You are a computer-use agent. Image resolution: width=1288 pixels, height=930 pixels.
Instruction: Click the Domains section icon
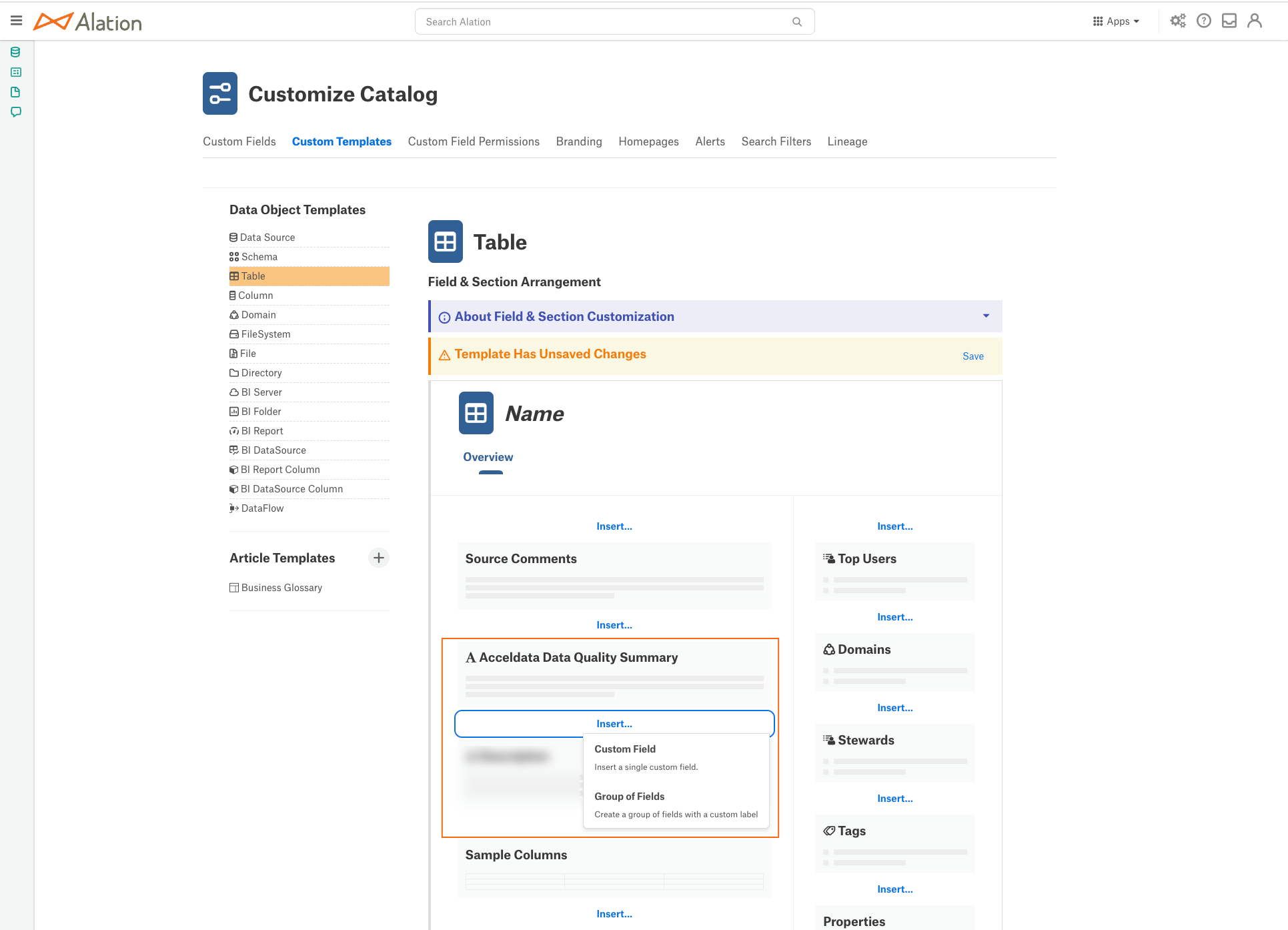tap(829, 649)
